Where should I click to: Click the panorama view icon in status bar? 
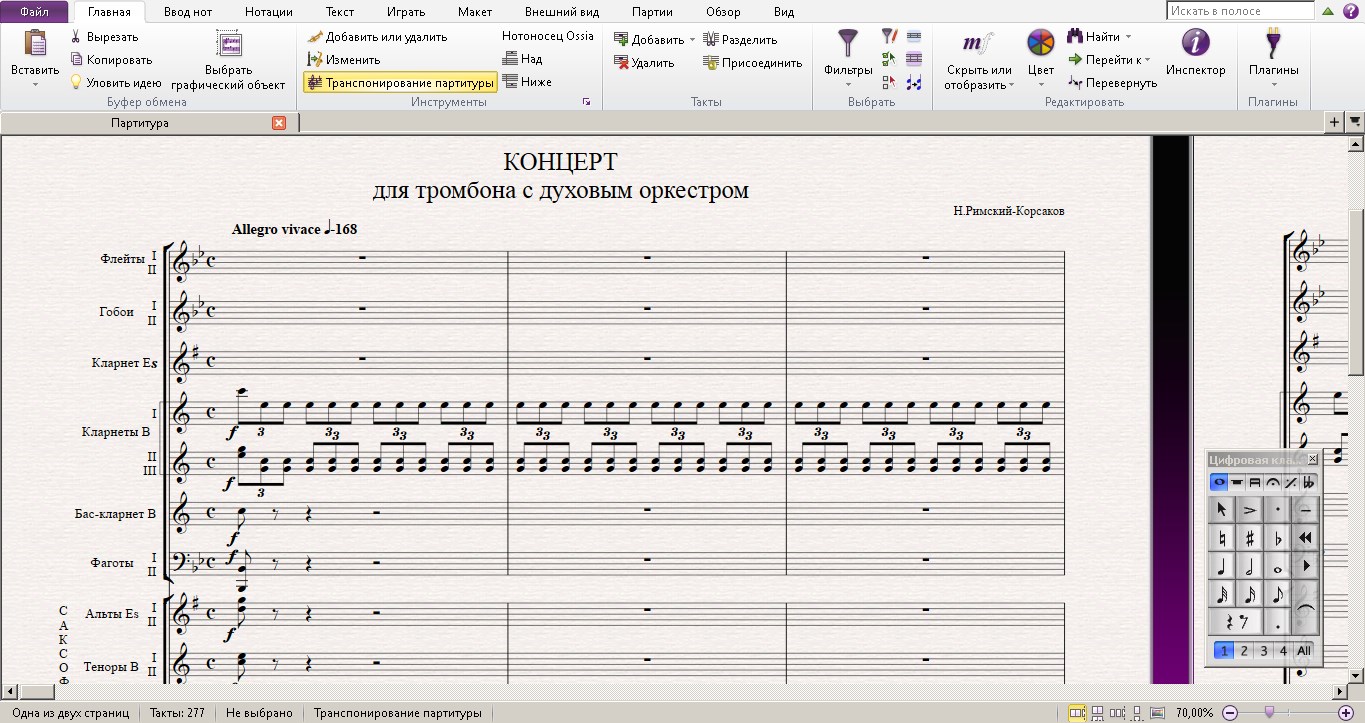point(1156,713)
